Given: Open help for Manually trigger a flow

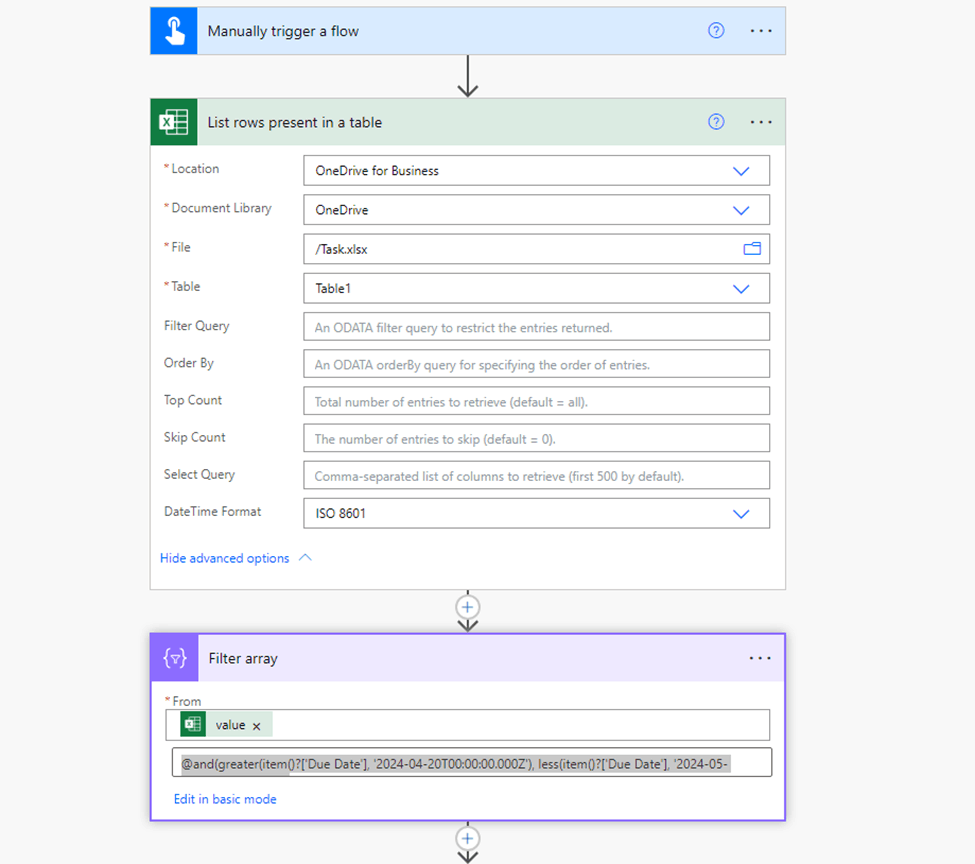Looking at the screenshot, I should click(716, 30).
